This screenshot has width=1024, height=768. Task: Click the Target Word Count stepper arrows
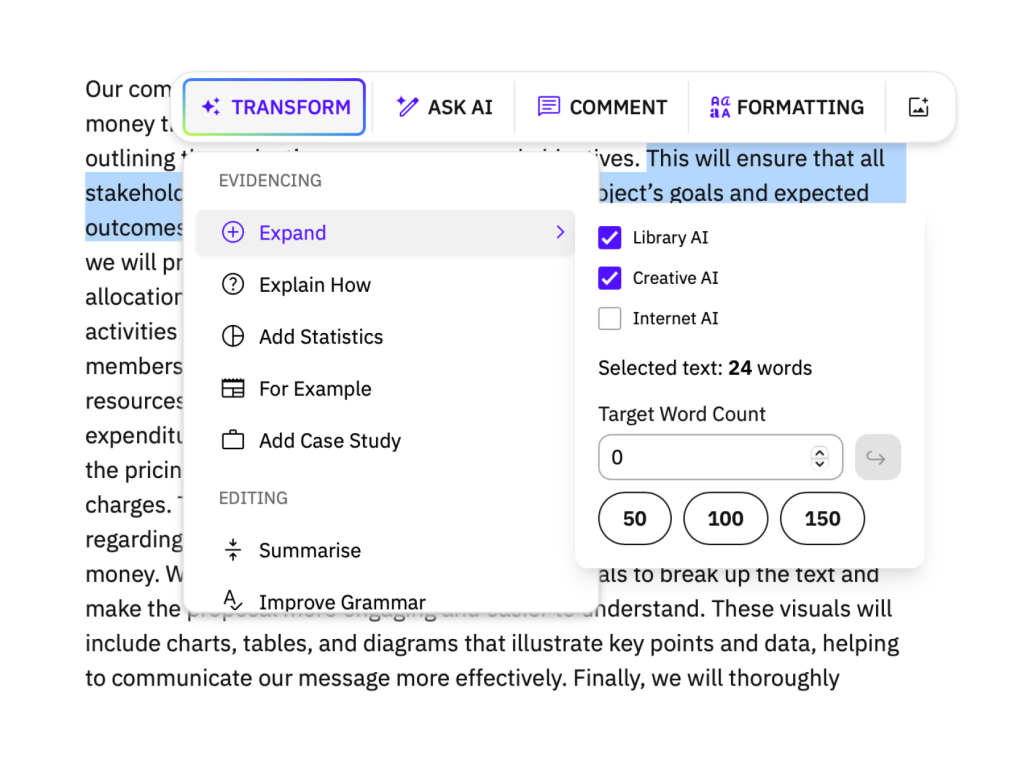820,458
